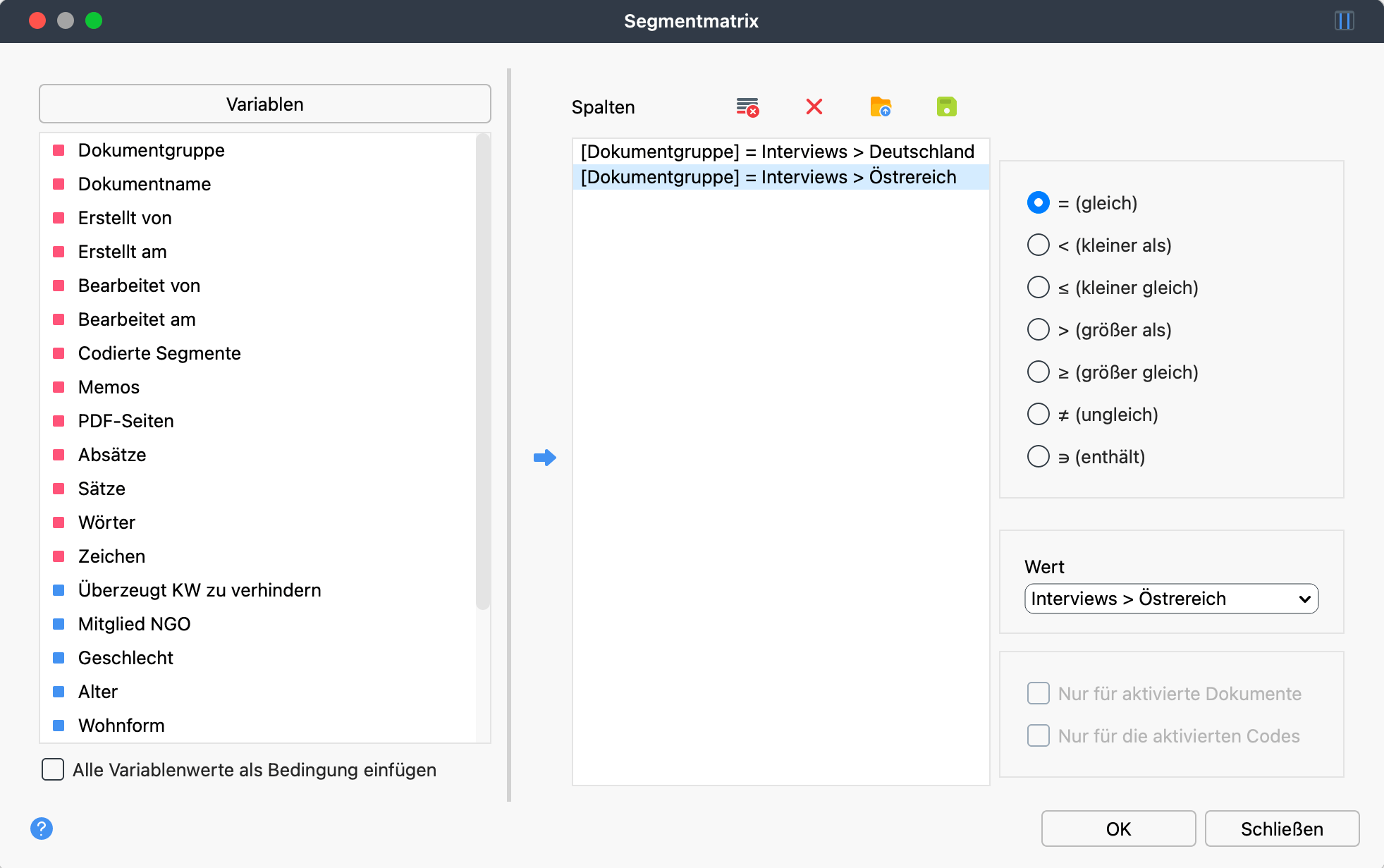Click the Schließen button

click(x=1281, y=829)
